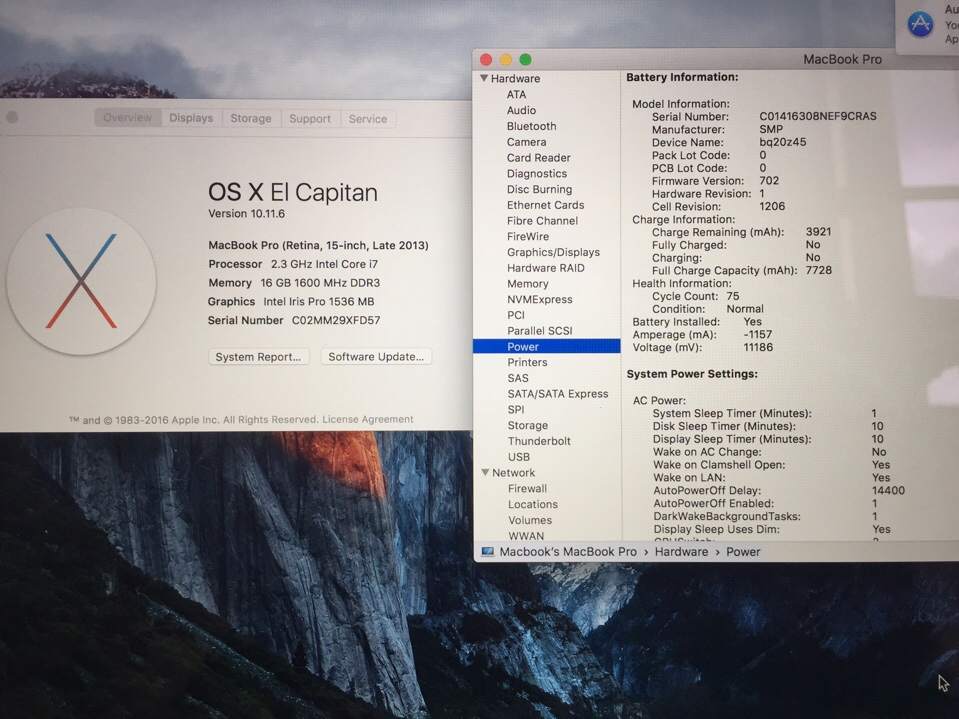The height and width of the screenshot is (719, 959).
Task: Select NVMExpress in the hardware list
Action: (539, 300)
